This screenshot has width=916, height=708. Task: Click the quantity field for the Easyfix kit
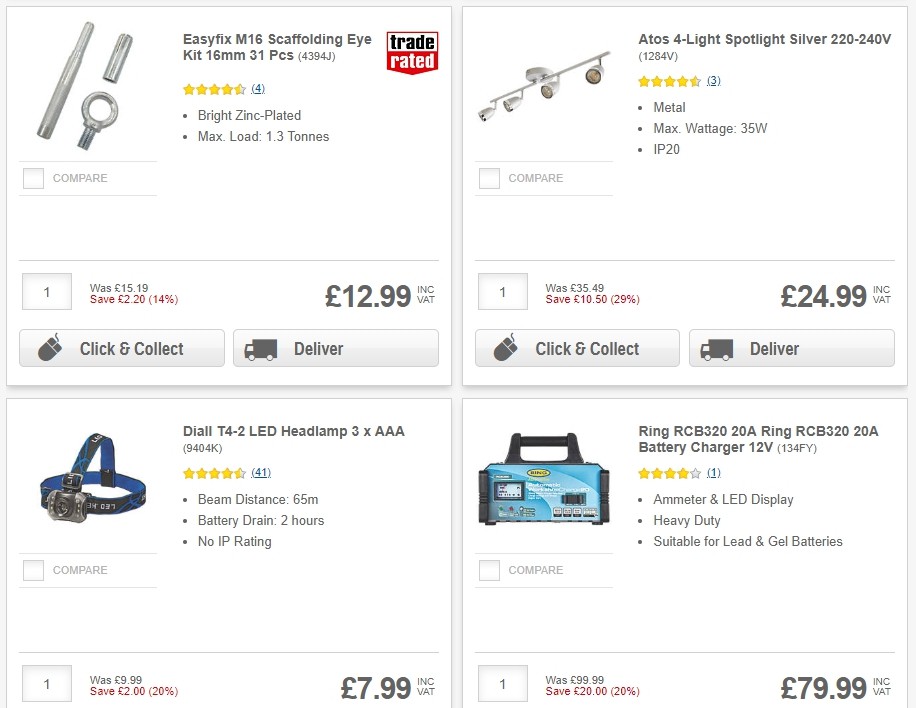(46, 291)
